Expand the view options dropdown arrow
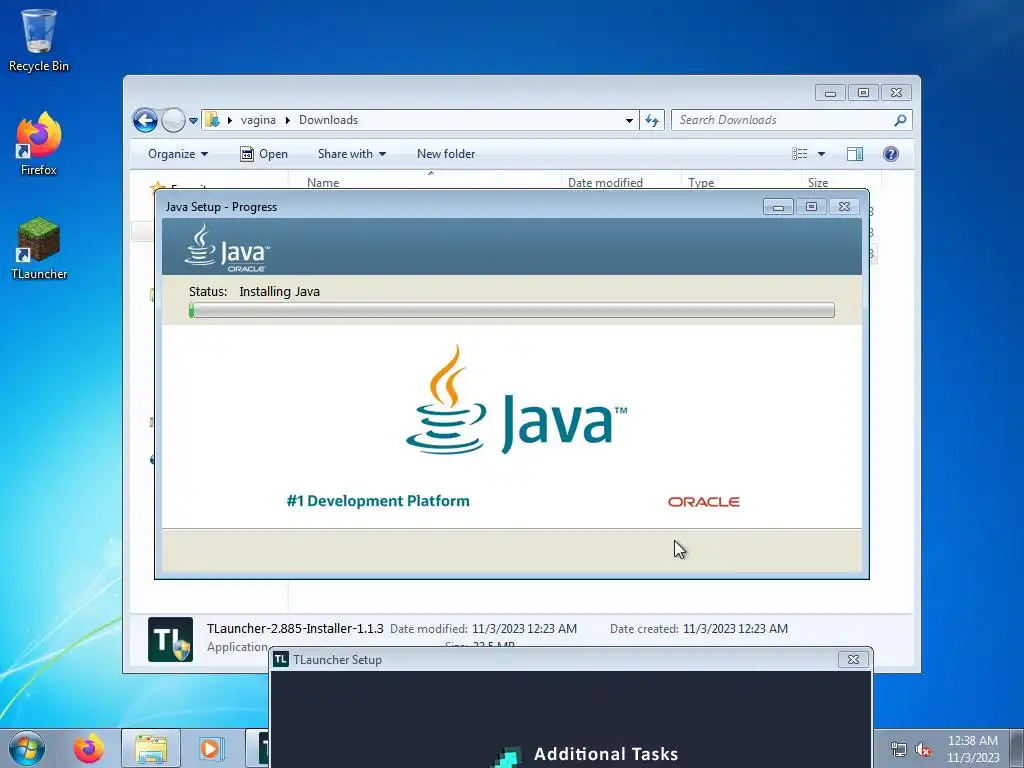The width and height of the screenshot is (1024, 768). [822, 154]
